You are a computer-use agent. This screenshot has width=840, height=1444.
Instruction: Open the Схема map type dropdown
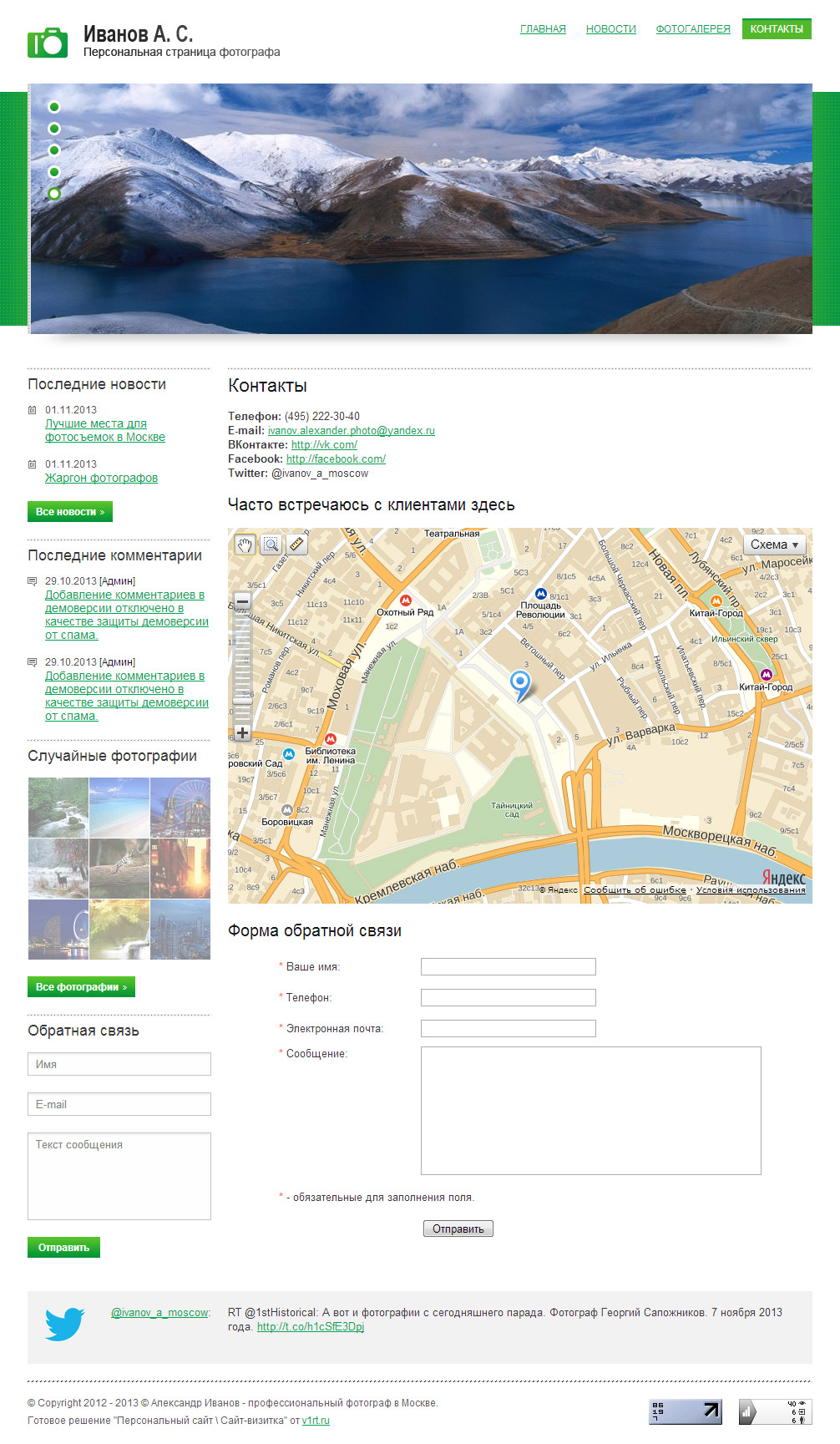774,545
